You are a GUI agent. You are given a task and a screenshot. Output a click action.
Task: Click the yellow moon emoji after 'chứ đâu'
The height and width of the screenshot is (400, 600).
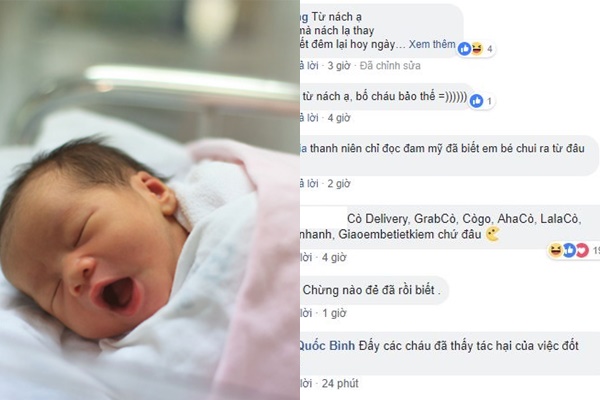coord(492,234)
